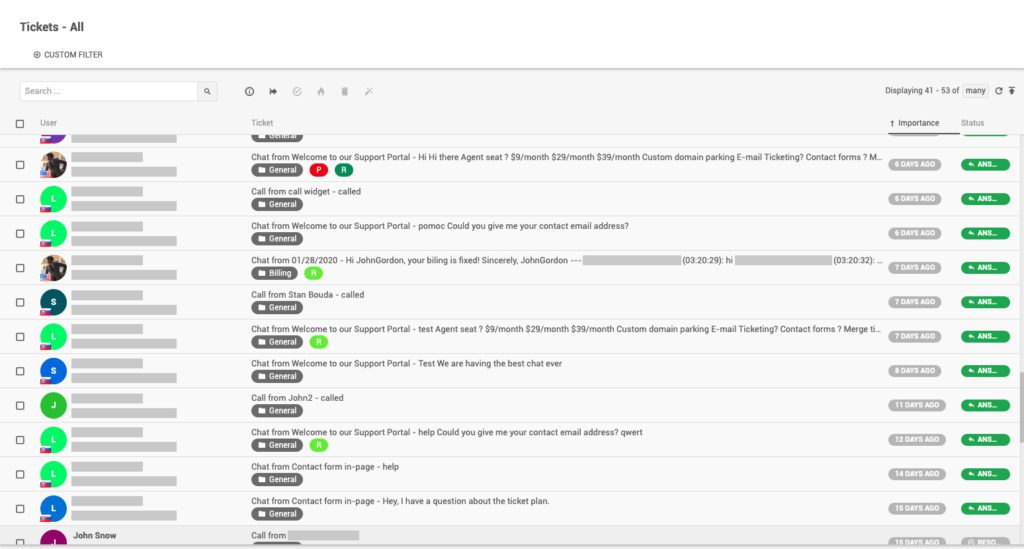Click the flame spam toolbar icon
This screenshot has height=549, width=1024.
321,91
